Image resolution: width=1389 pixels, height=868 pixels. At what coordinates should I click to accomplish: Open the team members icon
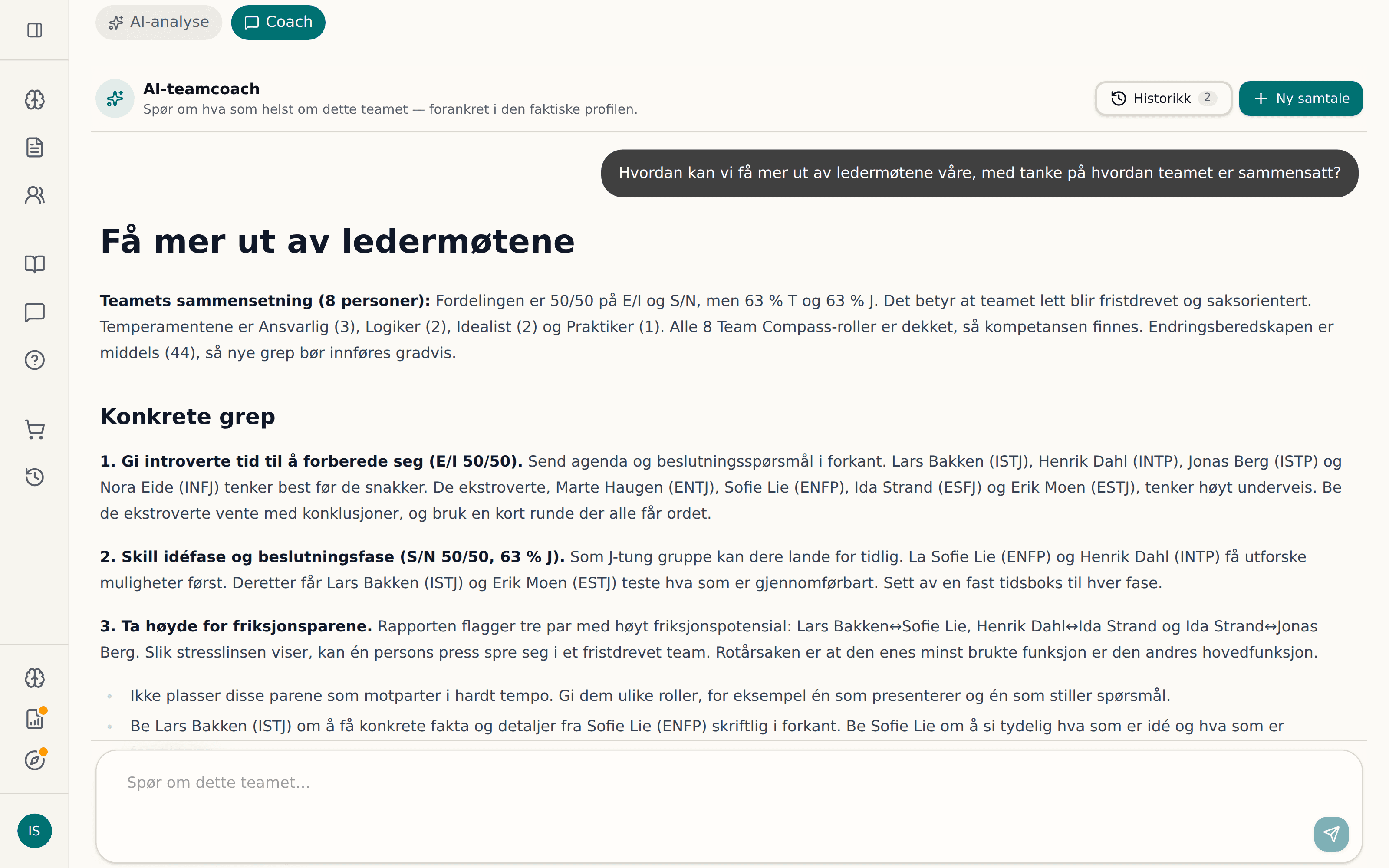[34, 195]
